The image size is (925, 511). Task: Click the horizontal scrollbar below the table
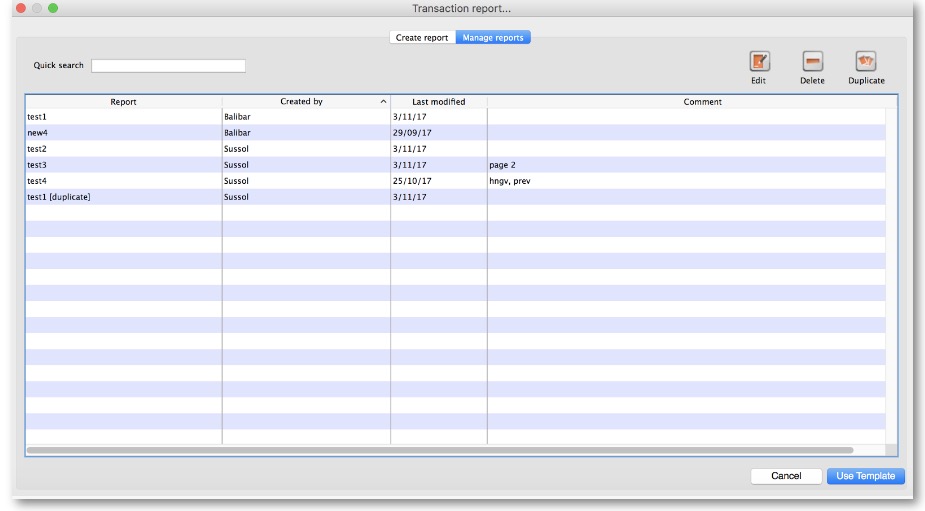pos(440,451)
